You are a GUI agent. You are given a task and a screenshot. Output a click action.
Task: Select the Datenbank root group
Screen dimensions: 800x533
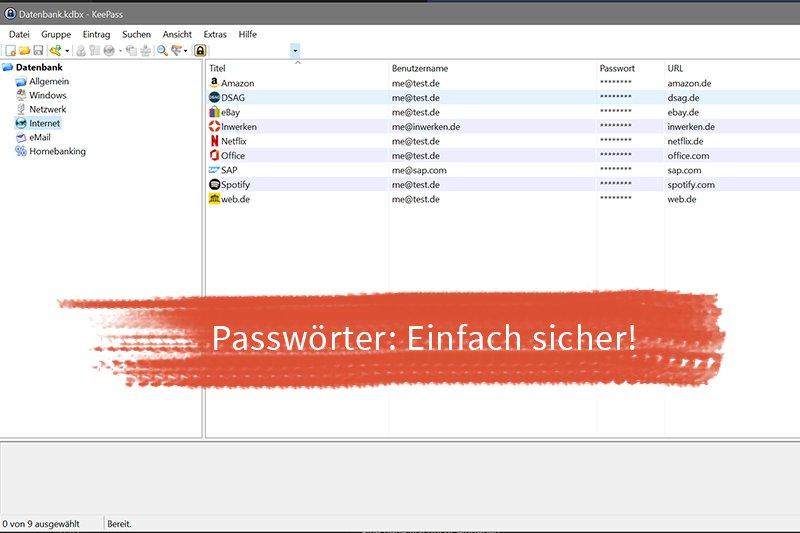tap(39, 67)
